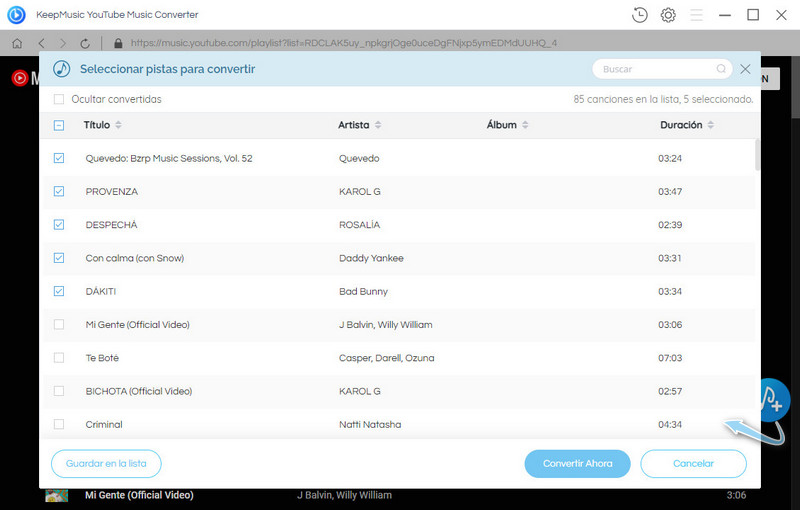Toggle the select-all checkbox in header
800x510 pixels.
59,125
